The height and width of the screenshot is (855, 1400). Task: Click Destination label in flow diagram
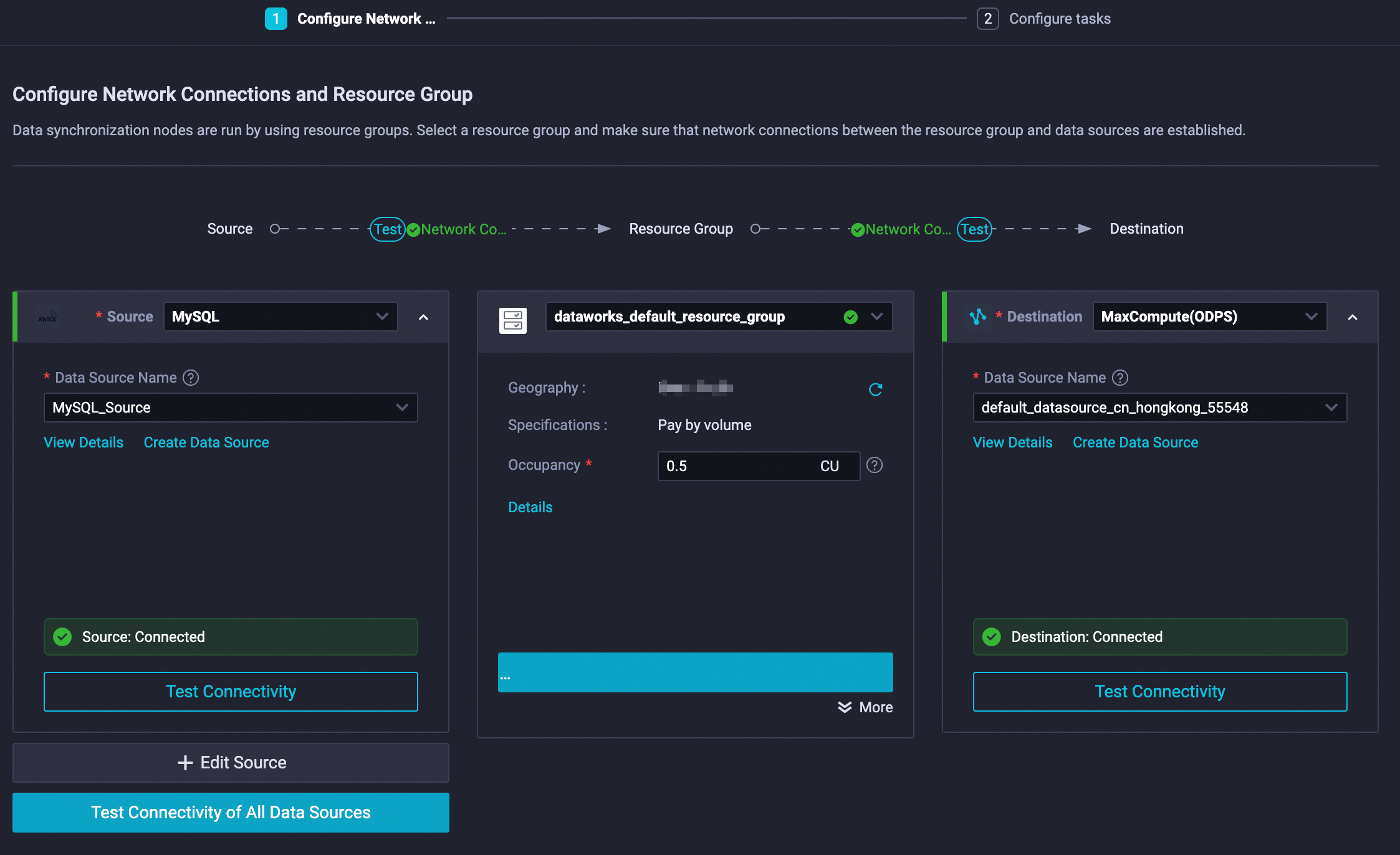pos(1146,229)
